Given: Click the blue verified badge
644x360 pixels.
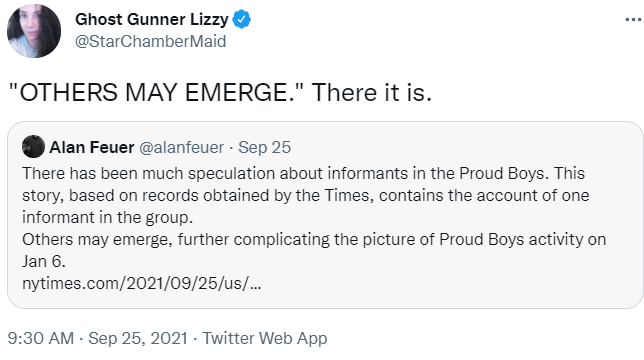Looking at the screenshot, I should tap(242, 19).
